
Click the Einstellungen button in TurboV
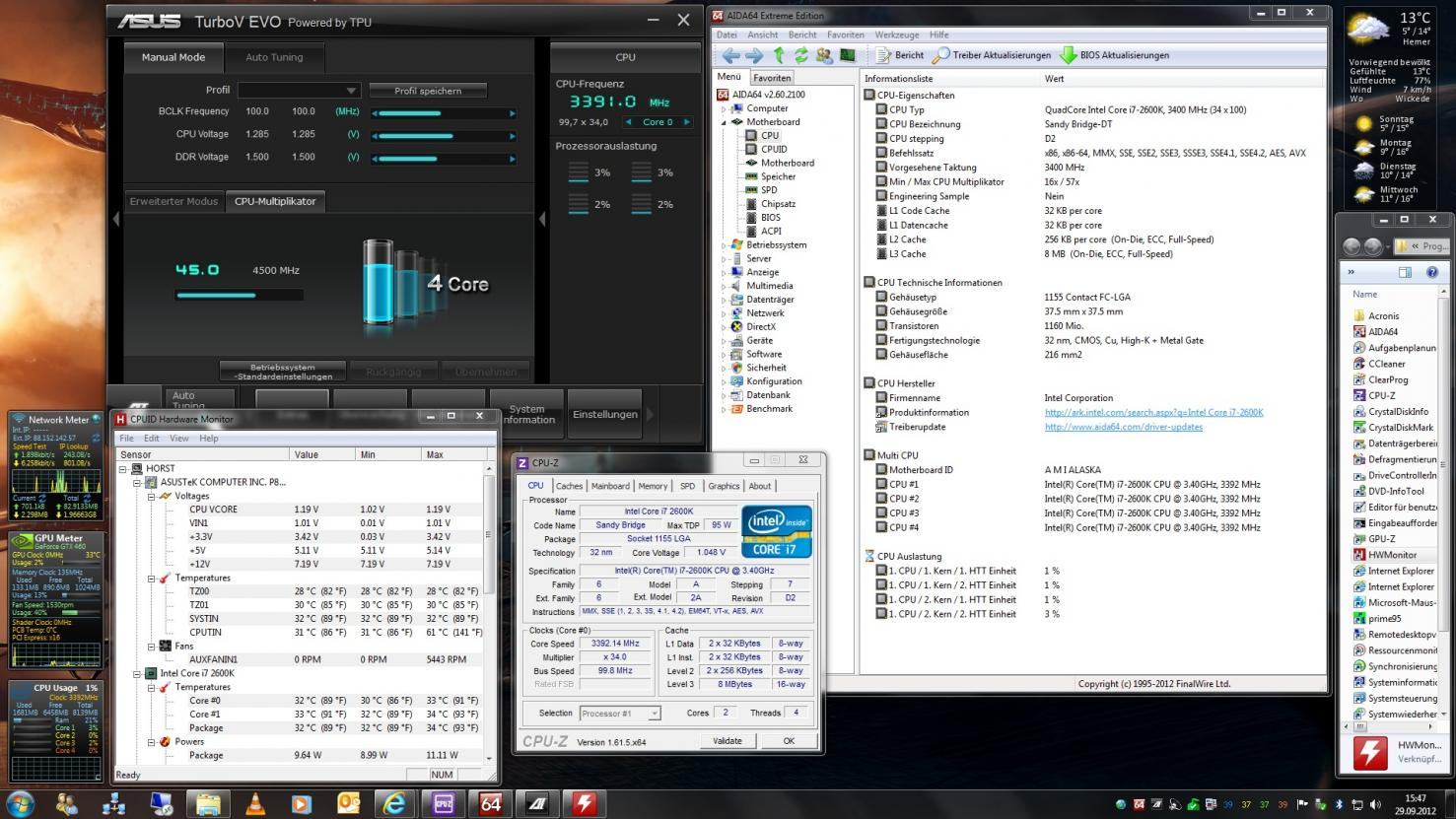coord(605,414)
